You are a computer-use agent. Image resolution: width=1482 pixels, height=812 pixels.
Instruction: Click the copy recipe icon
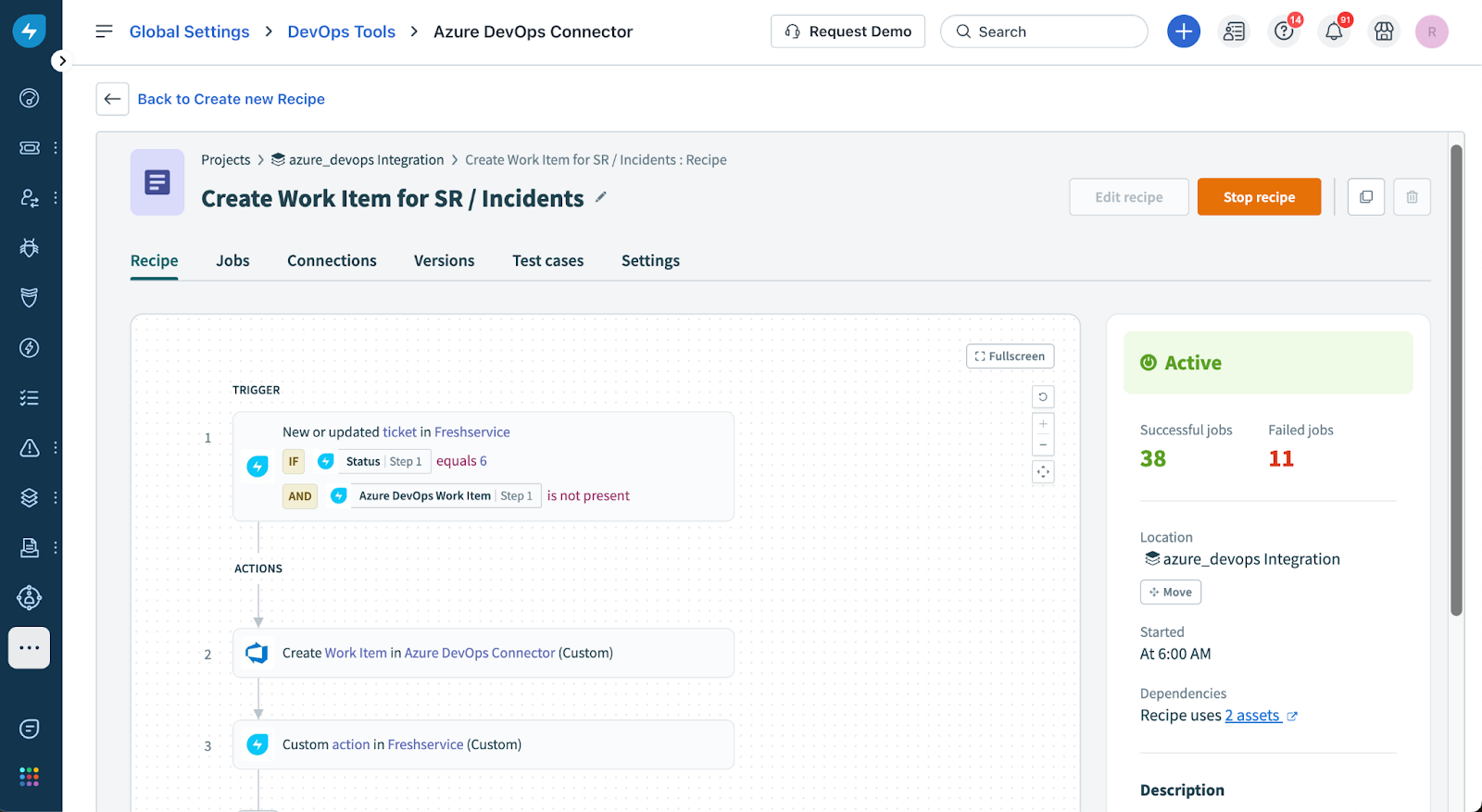[x=1366, y=197]
